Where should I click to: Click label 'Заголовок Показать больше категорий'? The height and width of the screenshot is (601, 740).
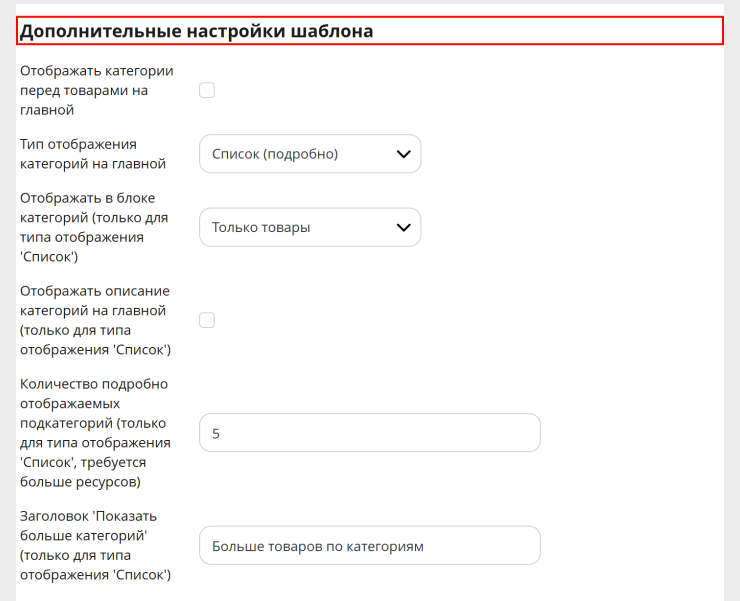click(95, 545)
